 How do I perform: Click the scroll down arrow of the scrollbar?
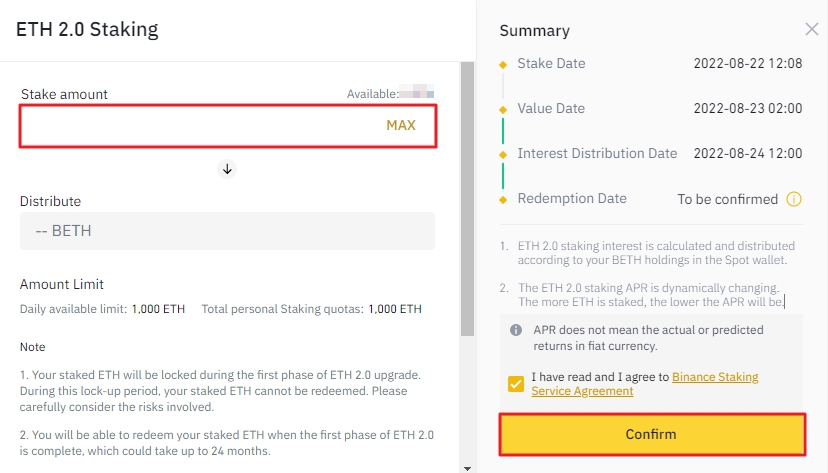point(466,467)
